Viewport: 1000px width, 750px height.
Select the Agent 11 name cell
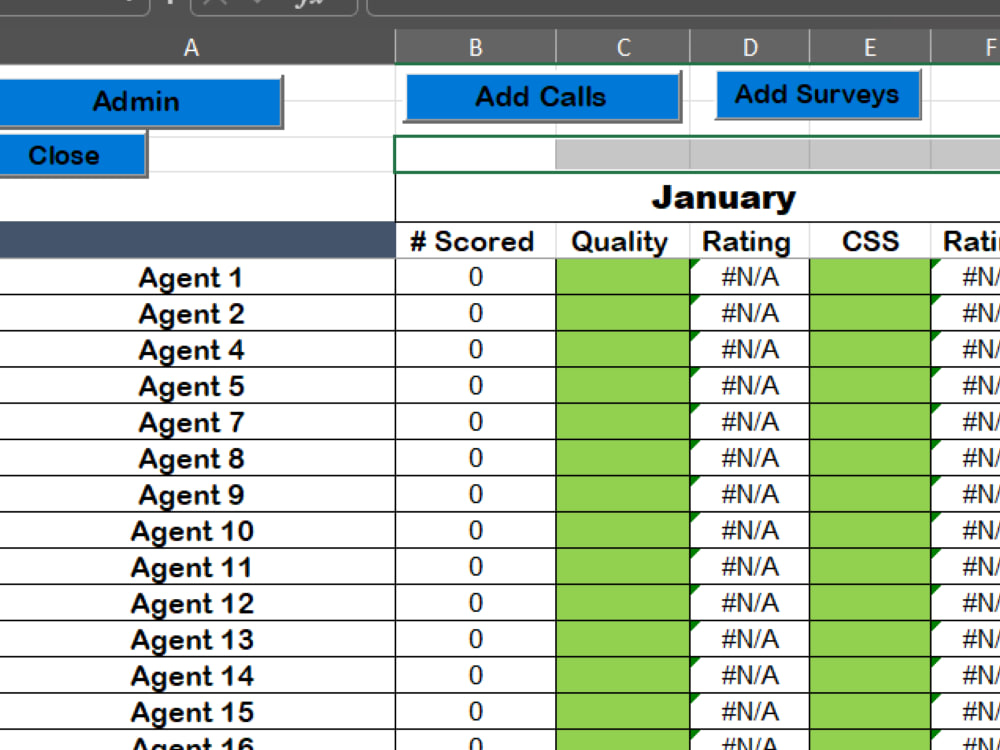197,566
